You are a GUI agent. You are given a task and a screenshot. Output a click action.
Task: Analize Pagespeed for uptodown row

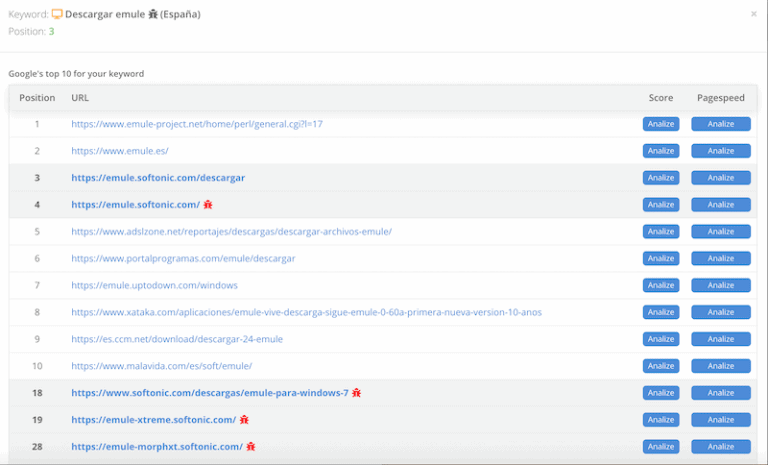click(721, 285)
